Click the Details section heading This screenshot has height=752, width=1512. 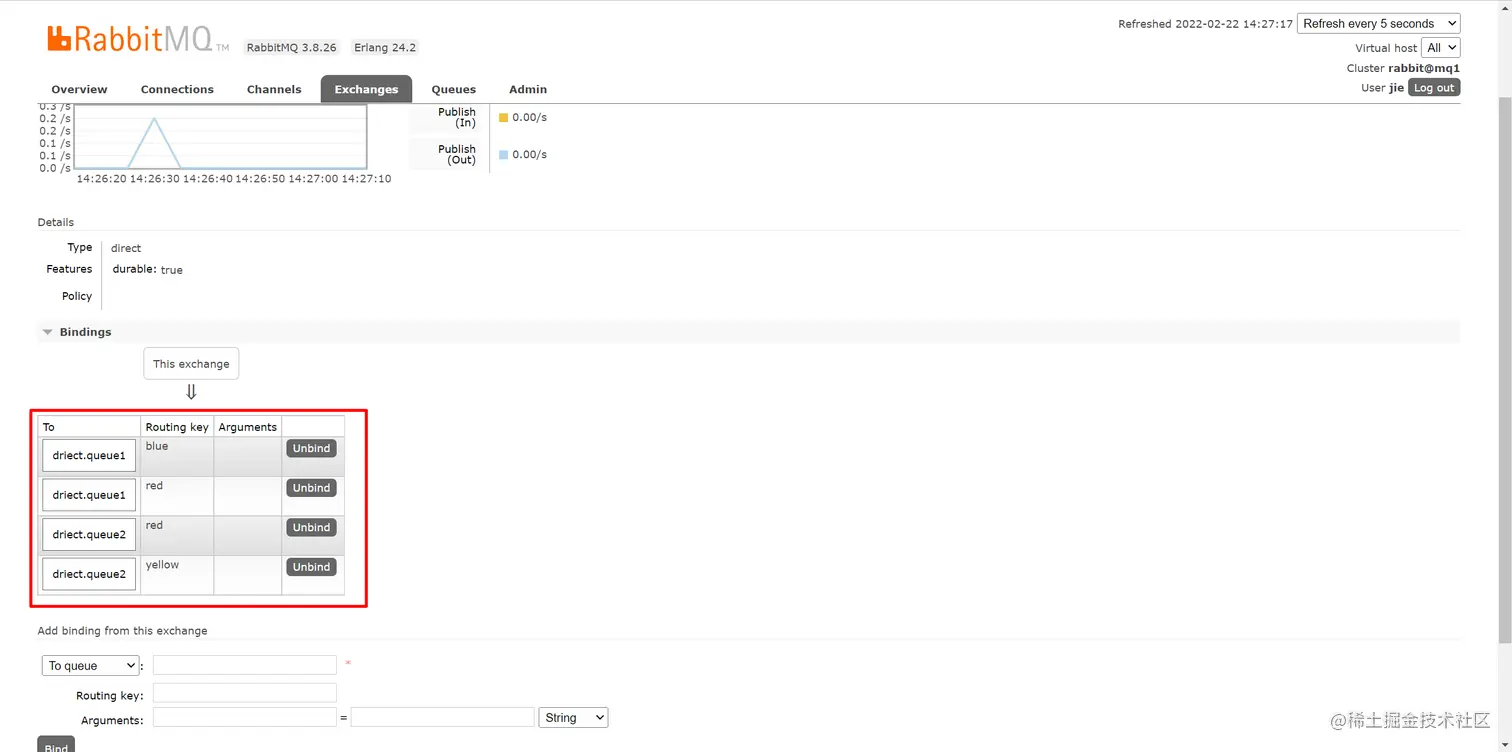point(56,222)
